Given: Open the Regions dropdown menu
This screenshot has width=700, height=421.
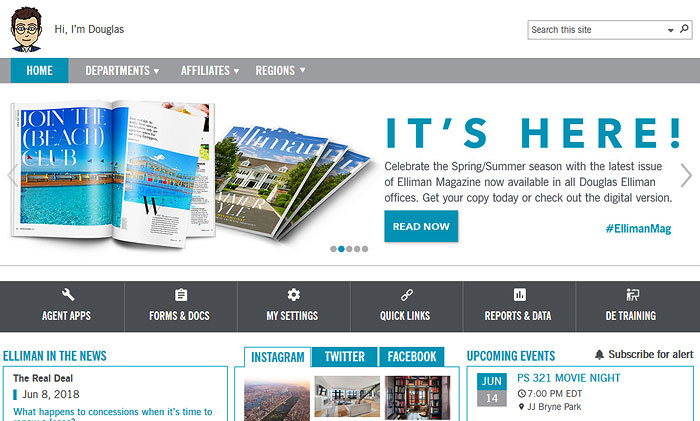Looking at the screenshot, I should pos(280,71).
